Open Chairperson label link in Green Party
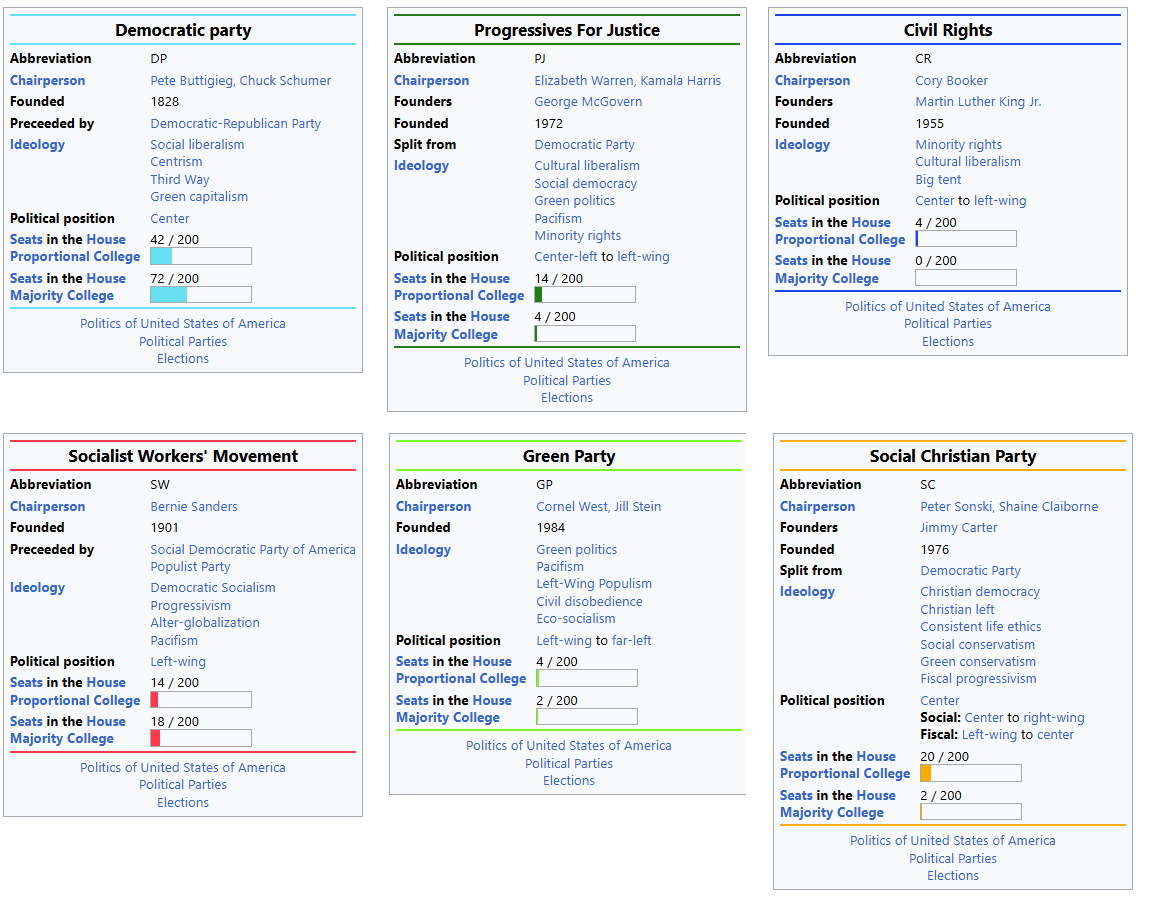The width and height of the screenshot is (1150, 924). click(x=433, y=507)
